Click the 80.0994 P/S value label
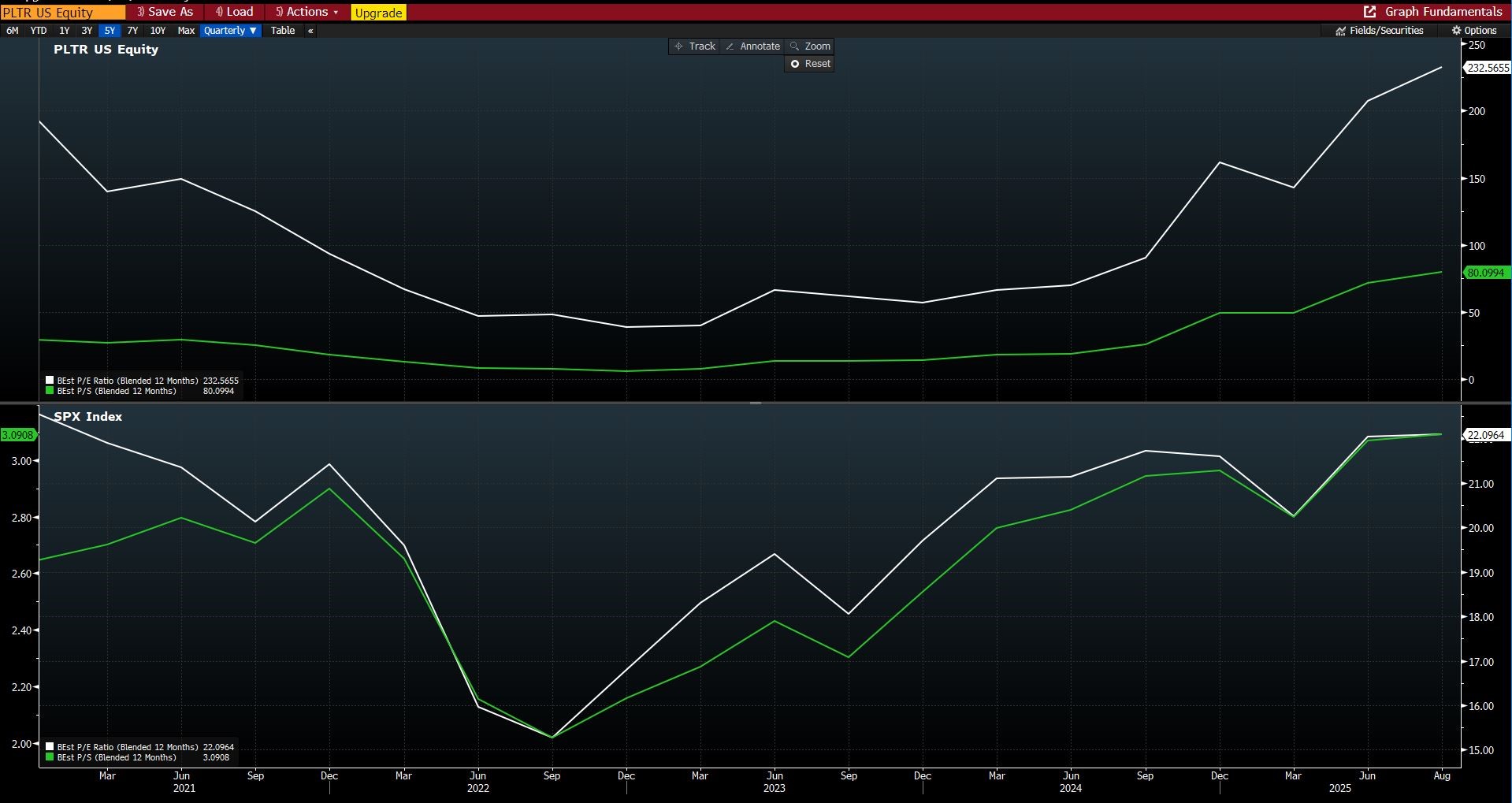The image size is (1512, 803). [1486, 273]
